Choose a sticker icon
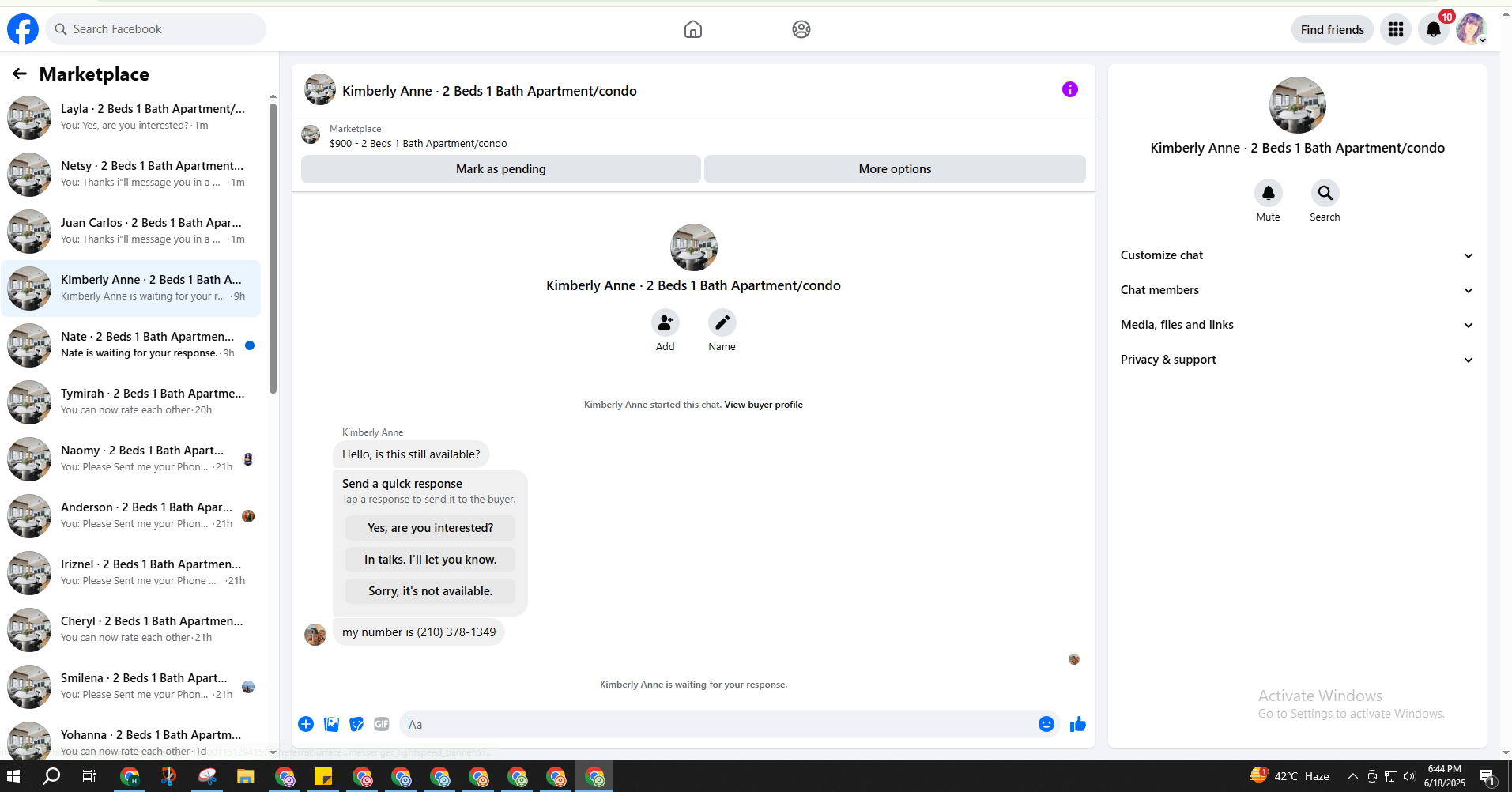The width and height of the screenshot is (1512, 792). pos(357,724)
